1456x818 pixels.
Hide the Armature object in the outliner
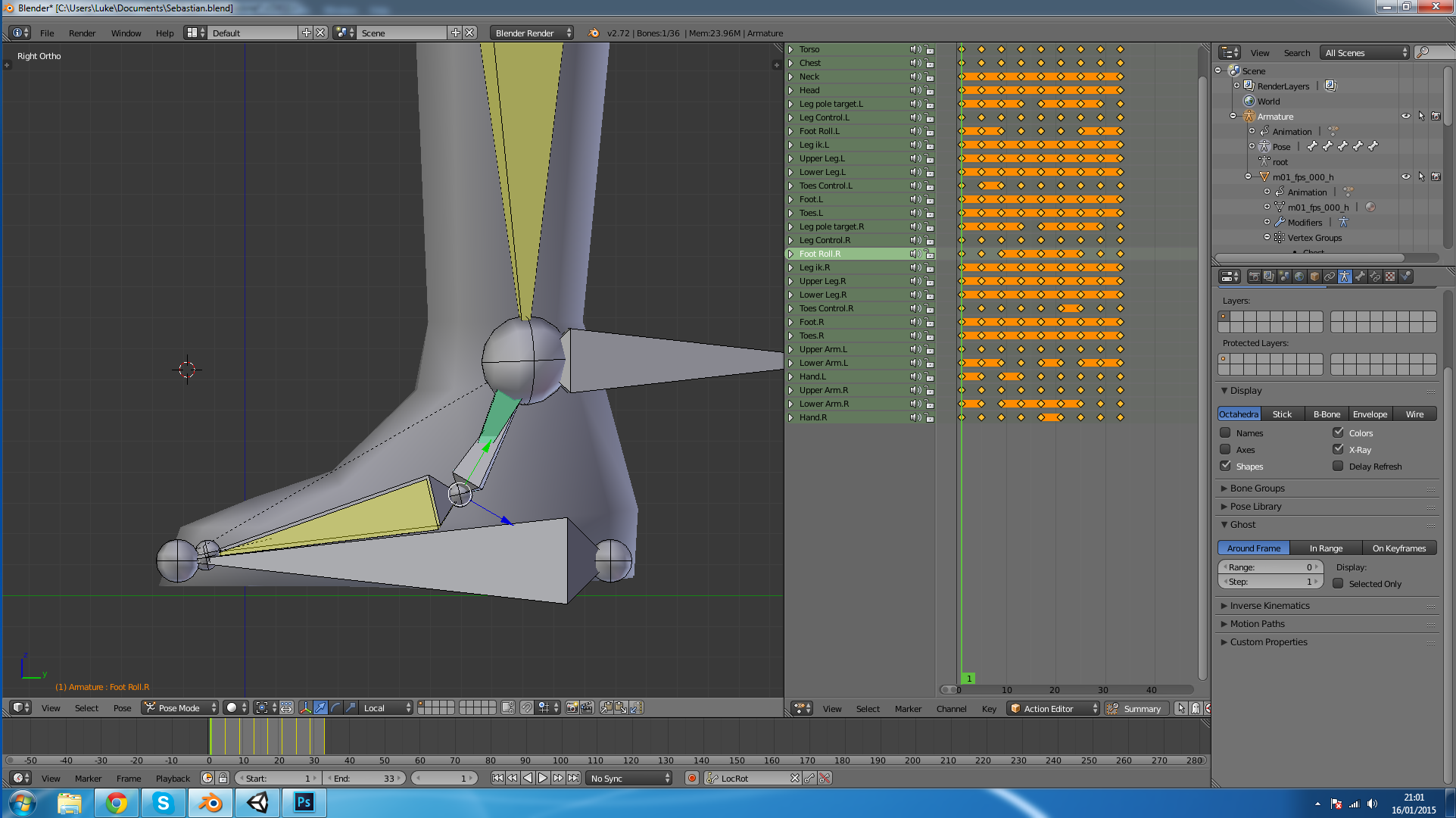click(1406, 116)
